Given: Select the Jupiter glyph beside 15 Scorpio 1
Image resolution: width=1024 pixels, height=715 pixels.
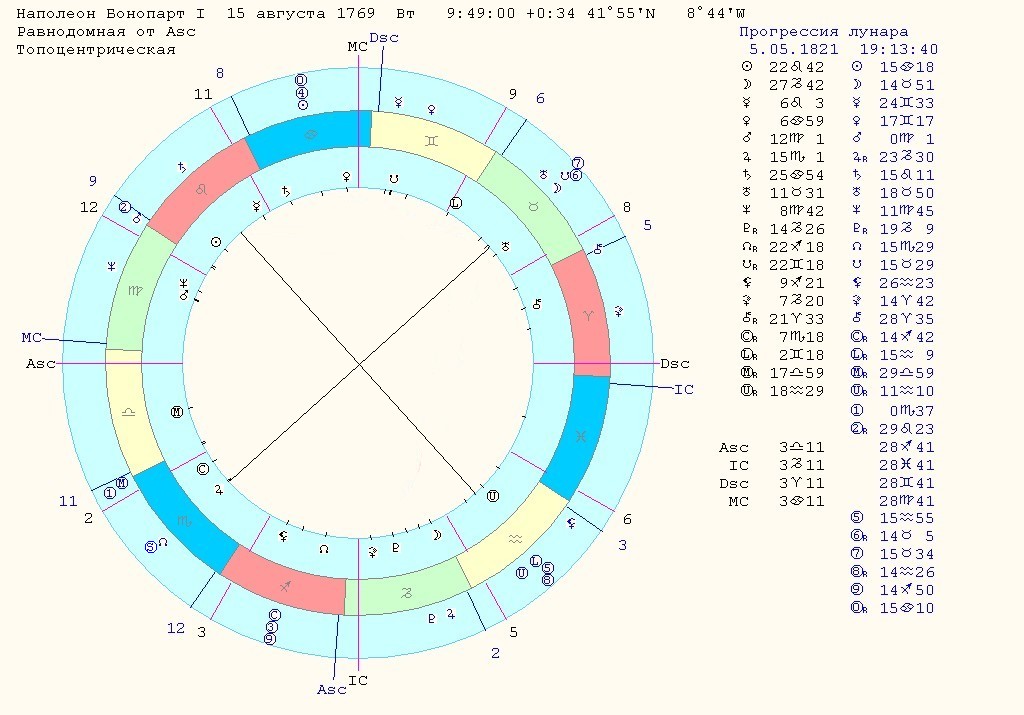Looking at the screenshot, I should [x=747, y=157].
